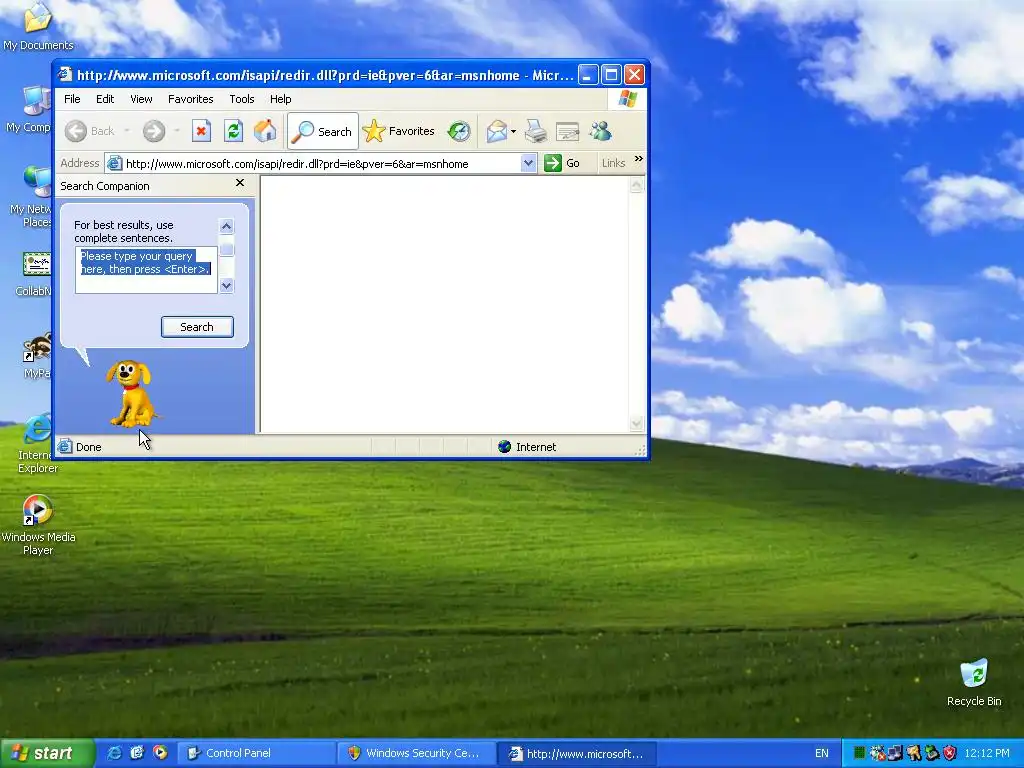The height and width of the screenshot is (768, 1024).
Task: Select the Recycle Bin desktop icon
Action: pyautogui.click(x=974, y=682)
